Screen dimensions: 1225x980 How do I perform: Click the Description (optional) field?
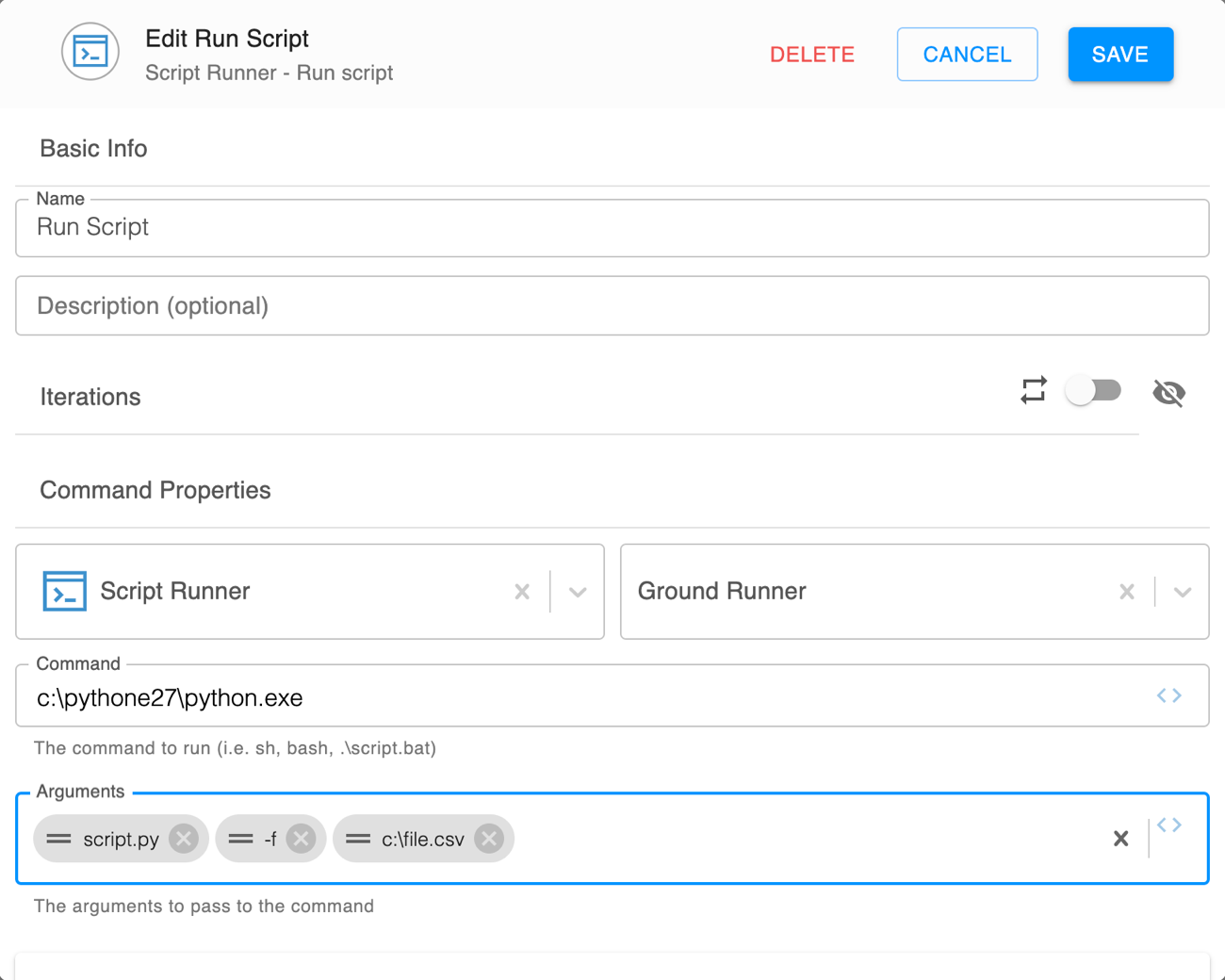tap(612, 306)
